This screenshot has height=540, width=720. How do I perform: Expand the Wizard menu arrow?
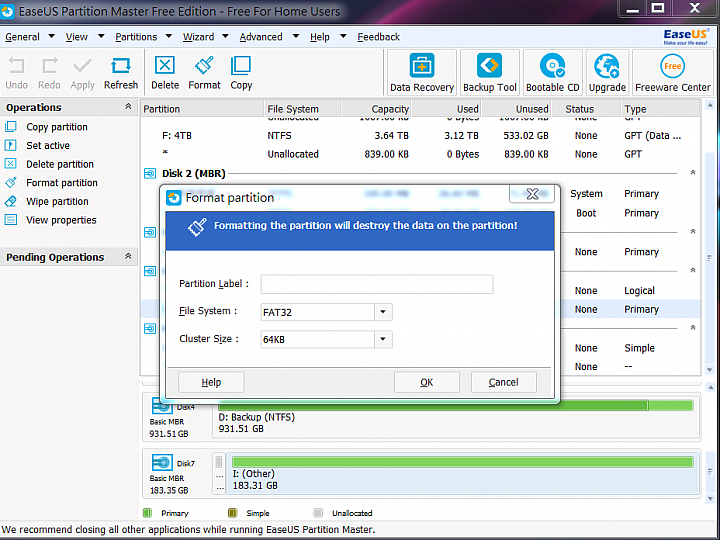click(x=225, y=36)
